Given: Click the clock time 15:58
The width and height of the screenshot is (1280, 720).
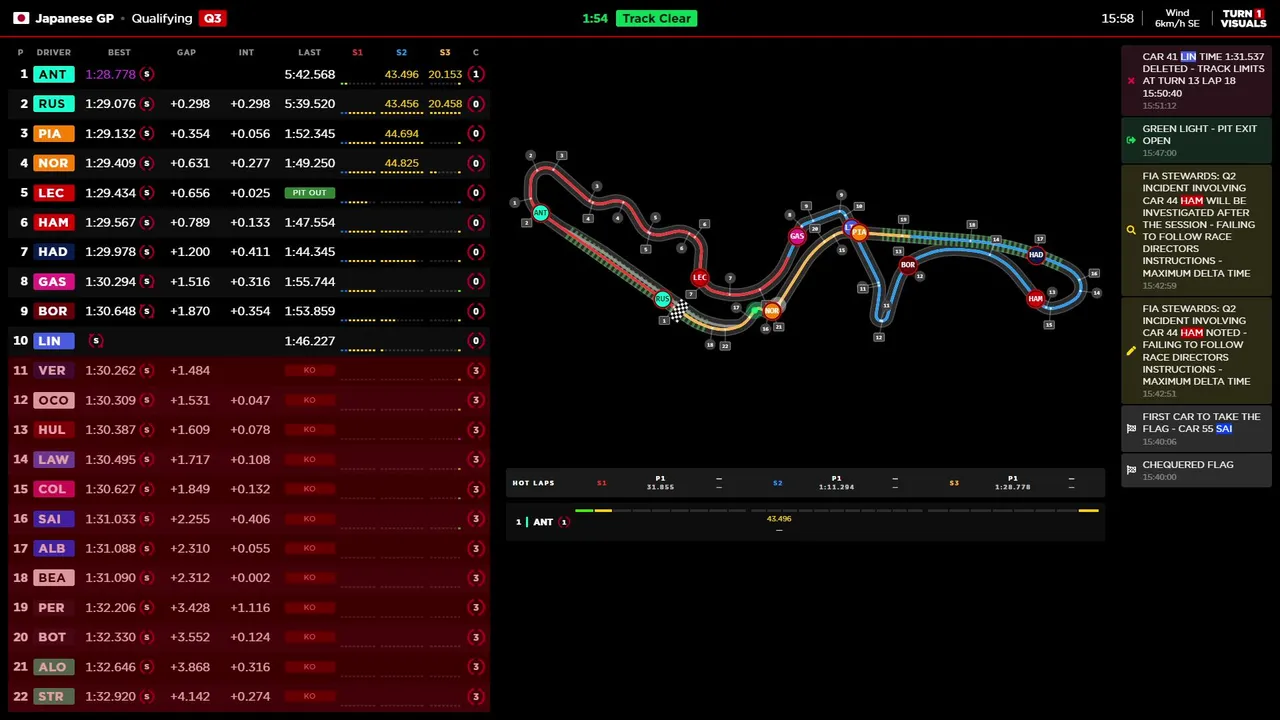Looking at the screenshot, I should (x=1117, y=18).
